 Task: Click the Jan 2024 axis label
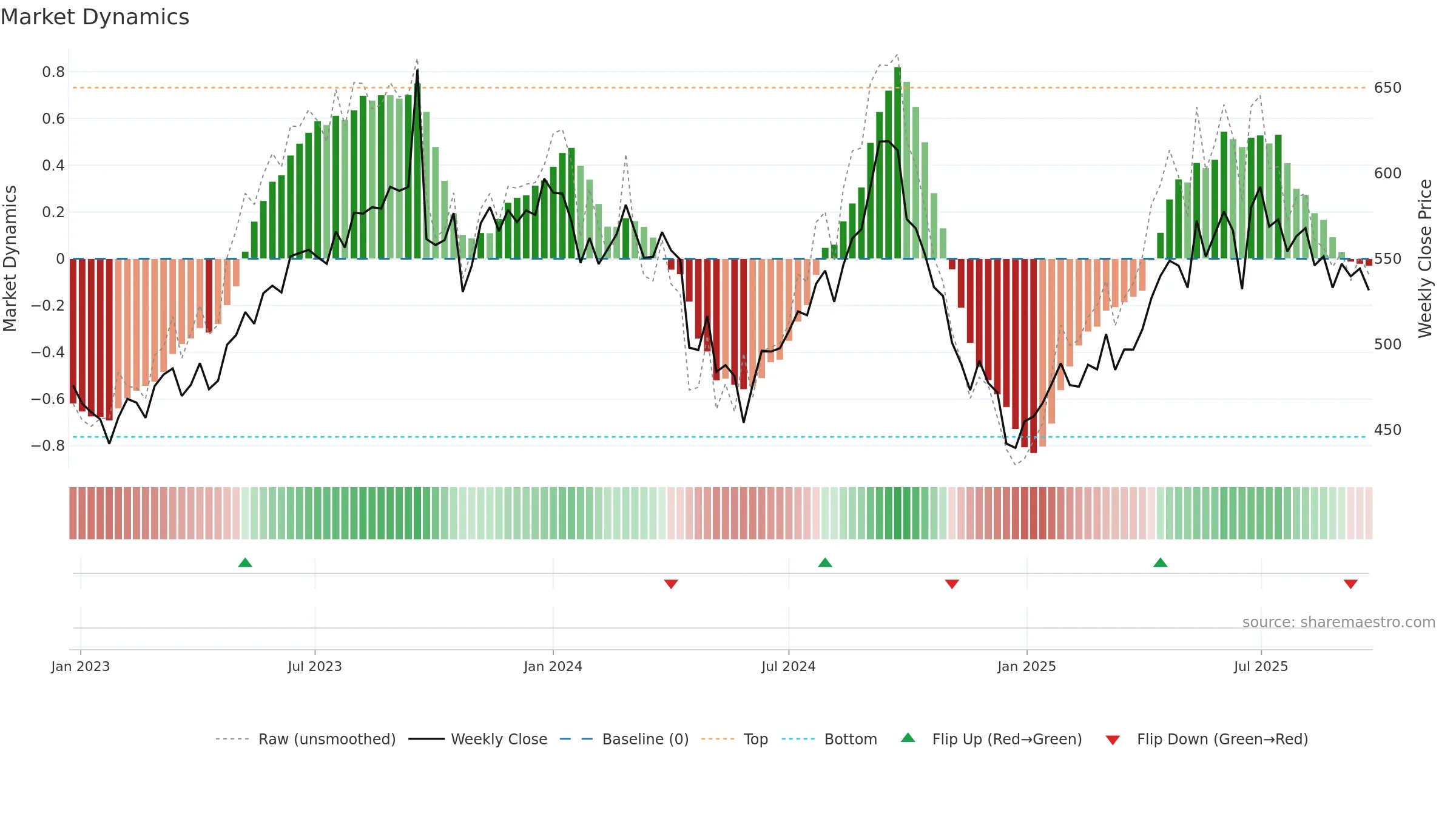pyautogui.click(x=553, y=666)
